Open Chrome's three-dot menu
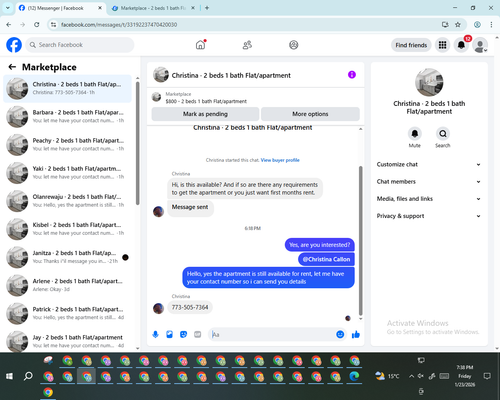 click(491, 25)
